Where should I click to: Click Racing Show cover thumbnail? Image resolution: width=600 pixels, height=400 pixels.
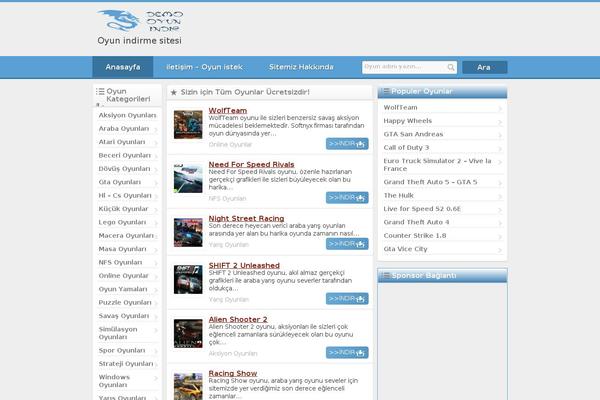click(x=188, y=387)
